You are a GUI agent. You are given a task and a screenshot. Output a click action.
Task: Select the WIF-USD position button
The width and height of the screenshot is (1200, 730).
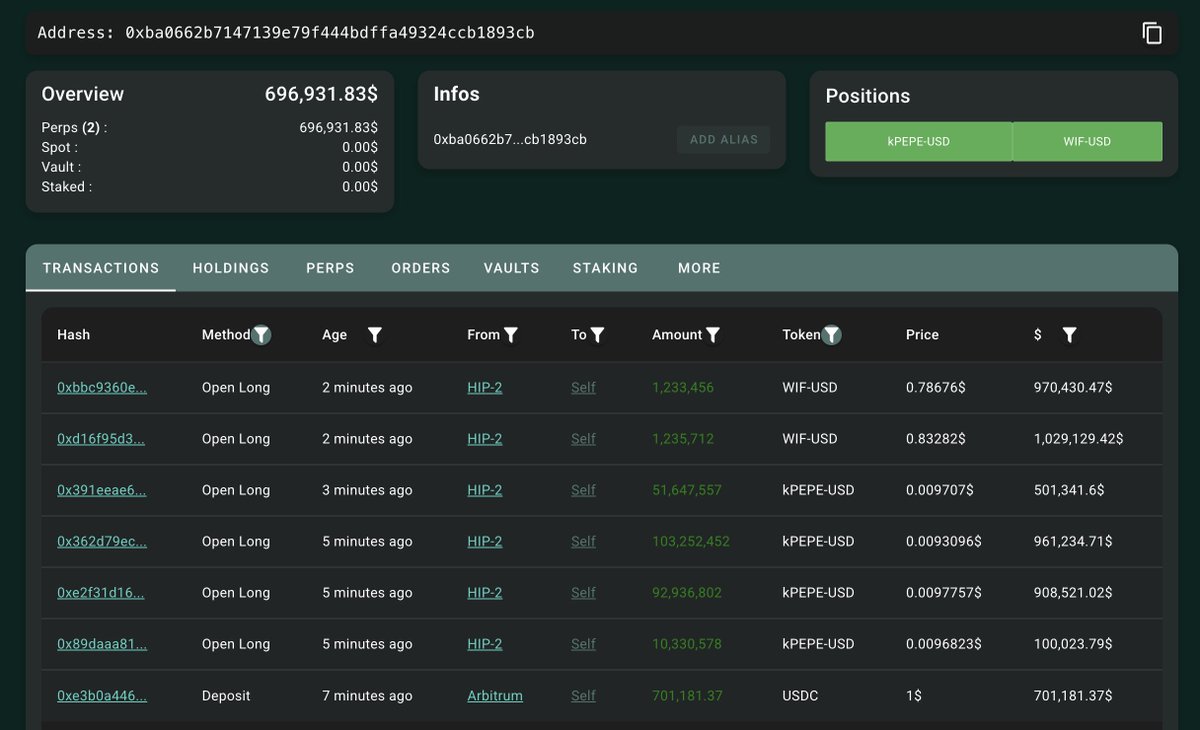click(x=1088, y=142)
